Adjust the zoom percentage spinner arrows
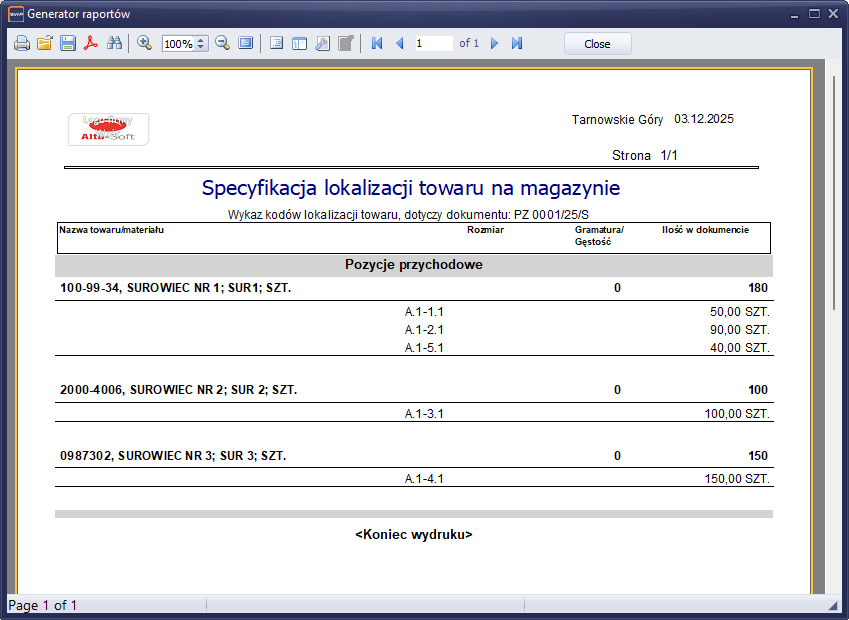This screenshot has width=849, height=620. point(201,44)
